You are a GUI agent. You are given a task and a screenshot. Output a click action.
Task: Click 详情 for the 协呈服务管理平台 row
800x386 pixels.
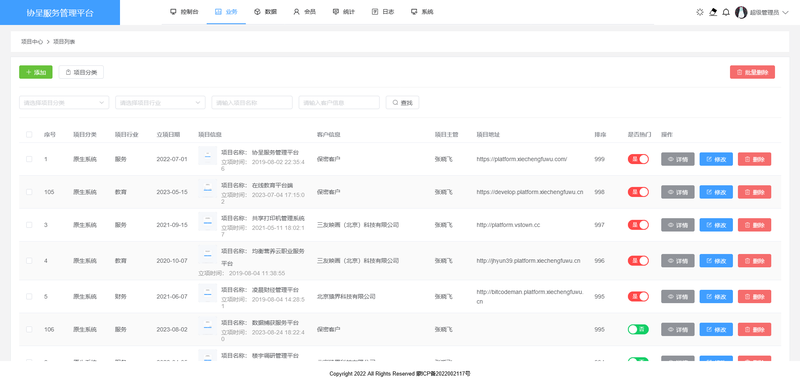coord(678,159)
